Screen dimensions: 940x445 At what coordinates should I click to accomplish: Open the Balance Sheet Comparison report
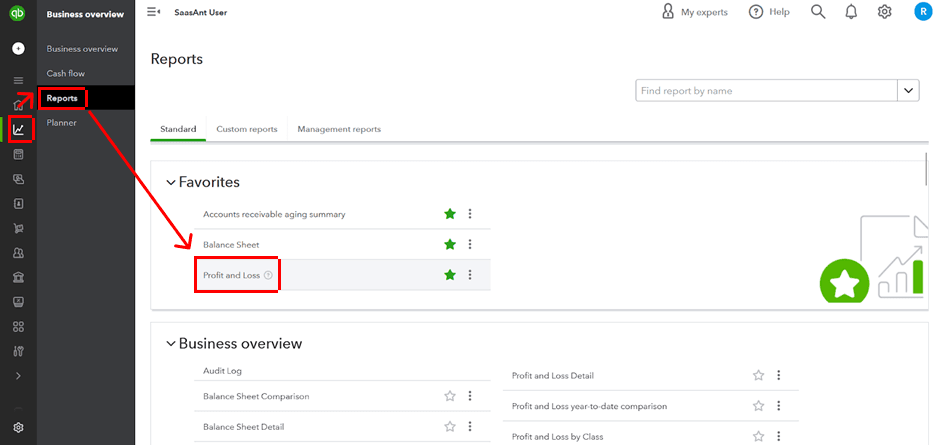pos(256,396)
